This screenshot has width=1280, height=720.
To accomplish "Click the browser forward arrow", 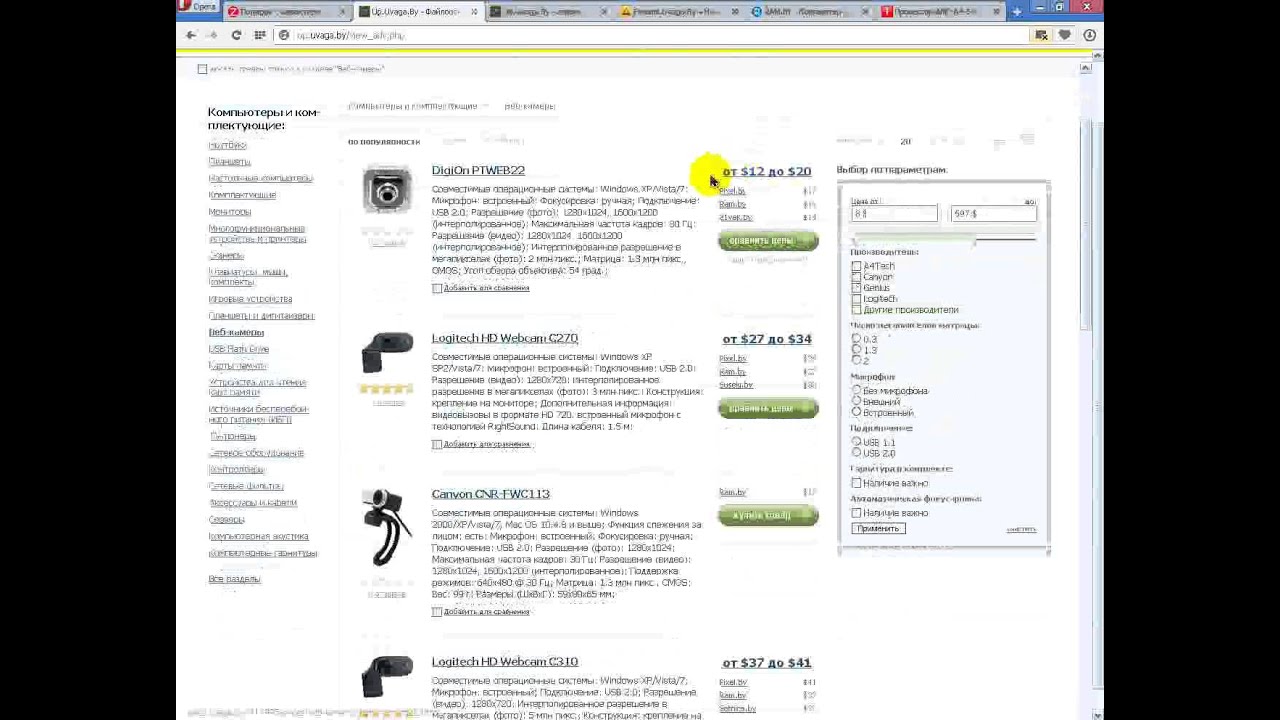I will [212, 35].
